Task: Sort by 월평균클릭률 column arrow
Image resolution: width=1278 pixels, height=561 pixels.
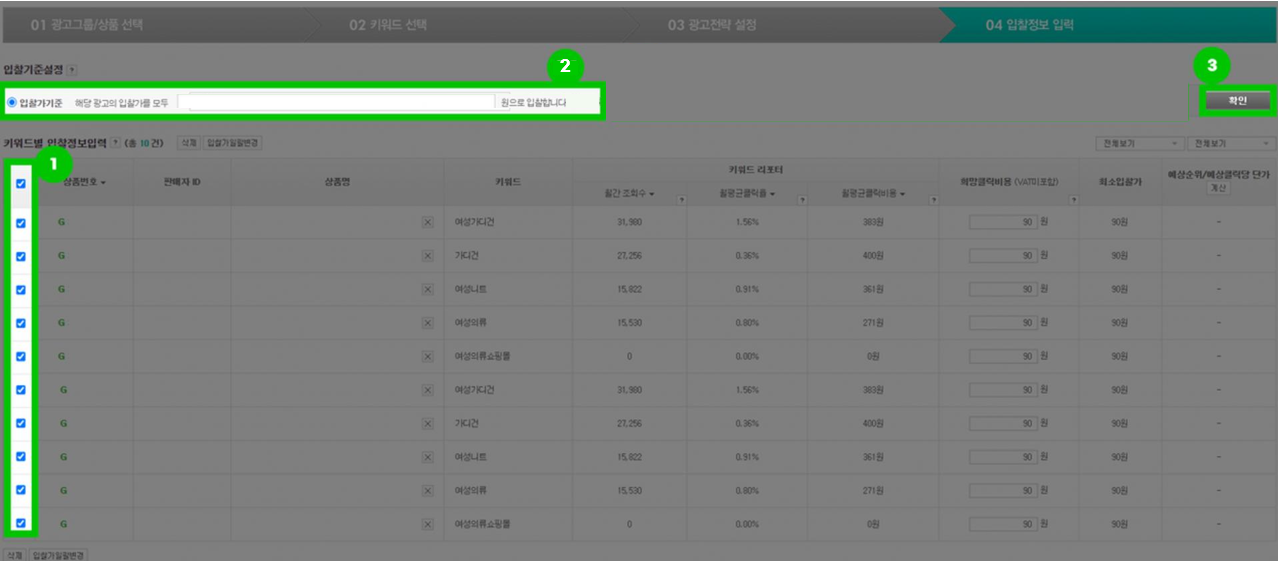Action: [772, 194]
